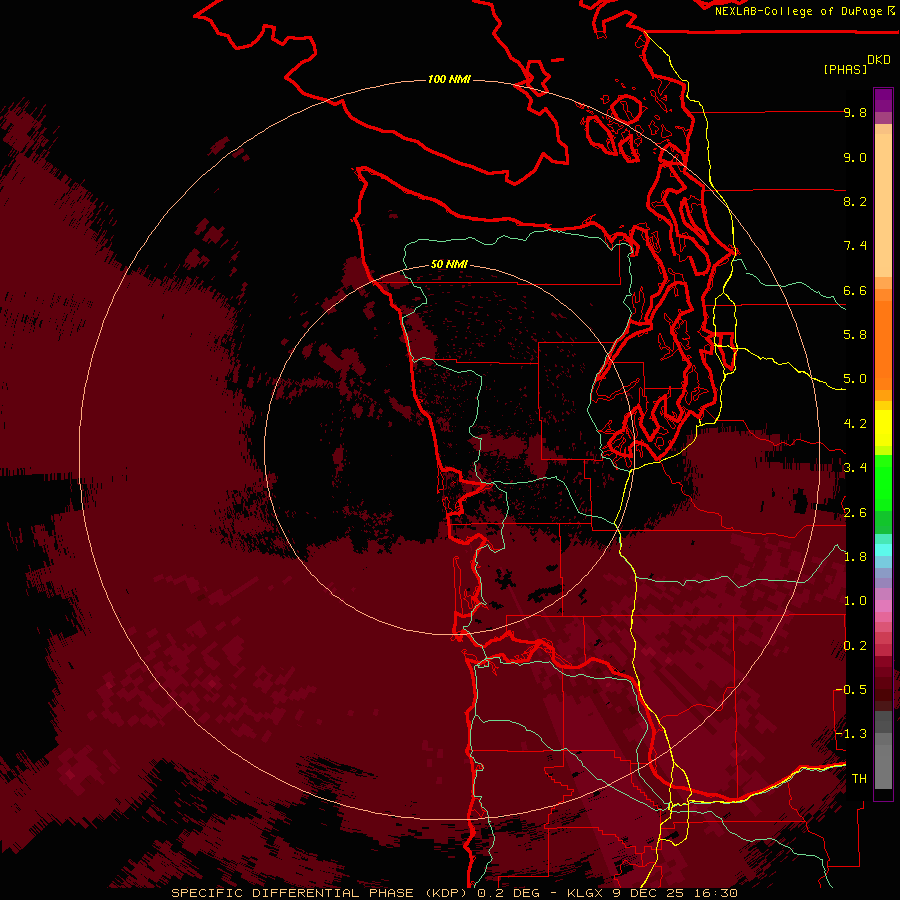Screen dimensions: 900x900
Task: Click the 5.0 value on the color scale
Action: [x=855, y=379]
